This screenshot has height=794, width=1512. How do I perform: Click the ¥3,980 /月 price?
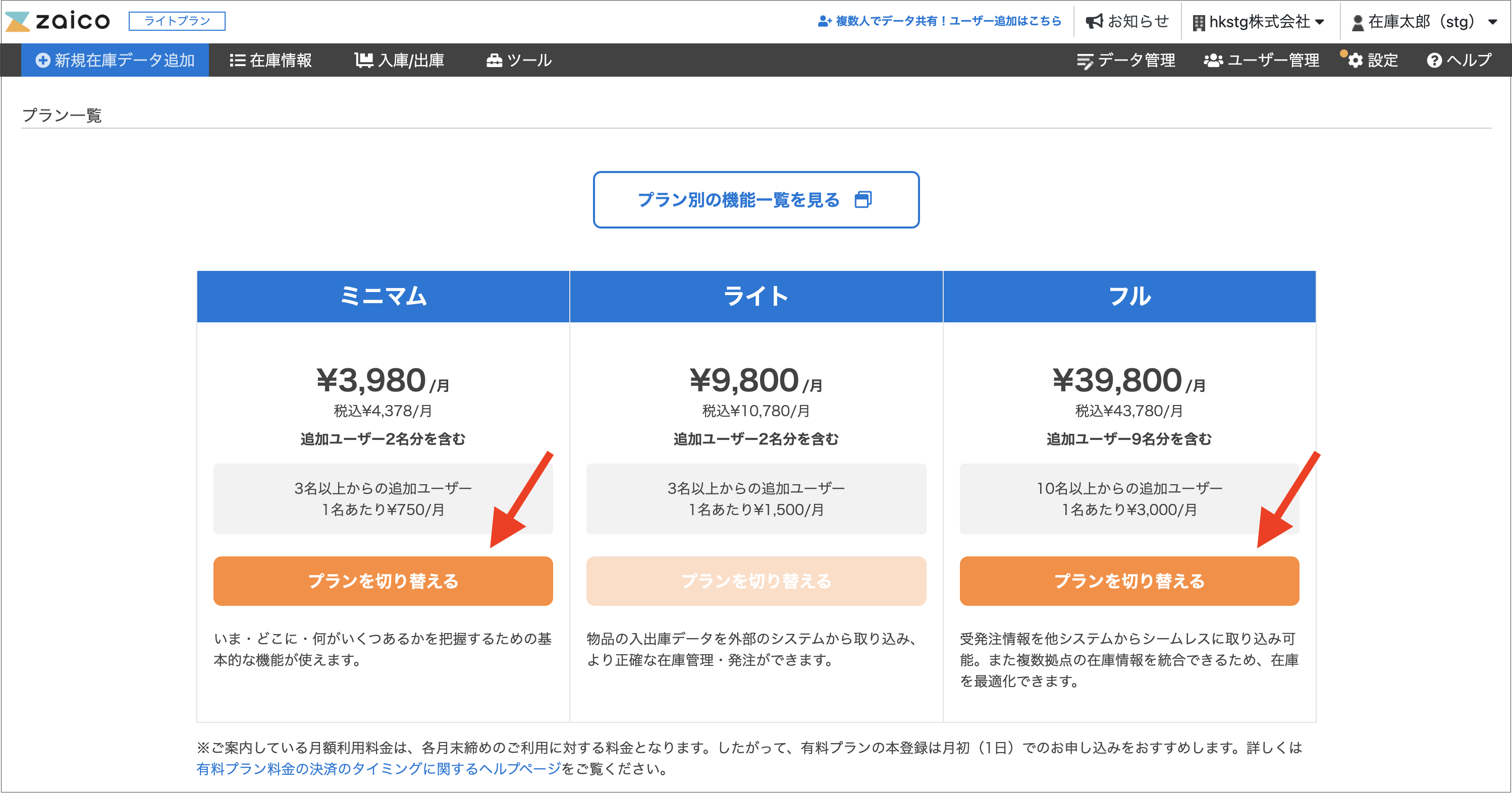[383, 380]
